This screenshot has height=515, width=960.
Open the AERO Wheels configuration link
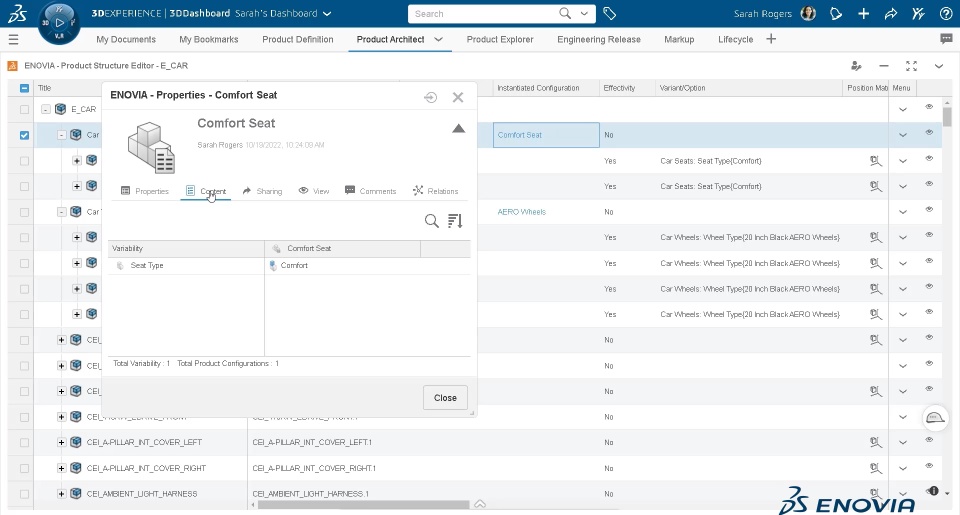(522, 212)
